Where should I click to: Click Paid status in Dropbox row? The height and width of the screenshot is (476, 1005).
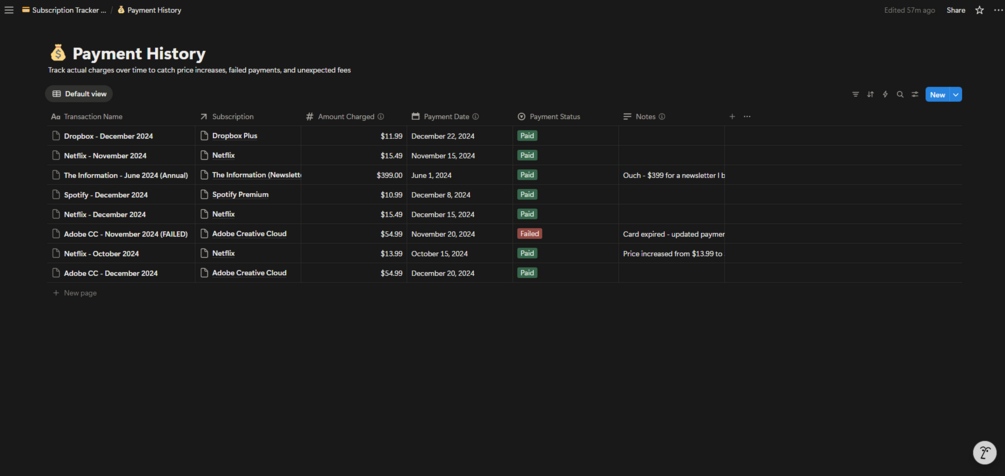click(x=527, y=136)
